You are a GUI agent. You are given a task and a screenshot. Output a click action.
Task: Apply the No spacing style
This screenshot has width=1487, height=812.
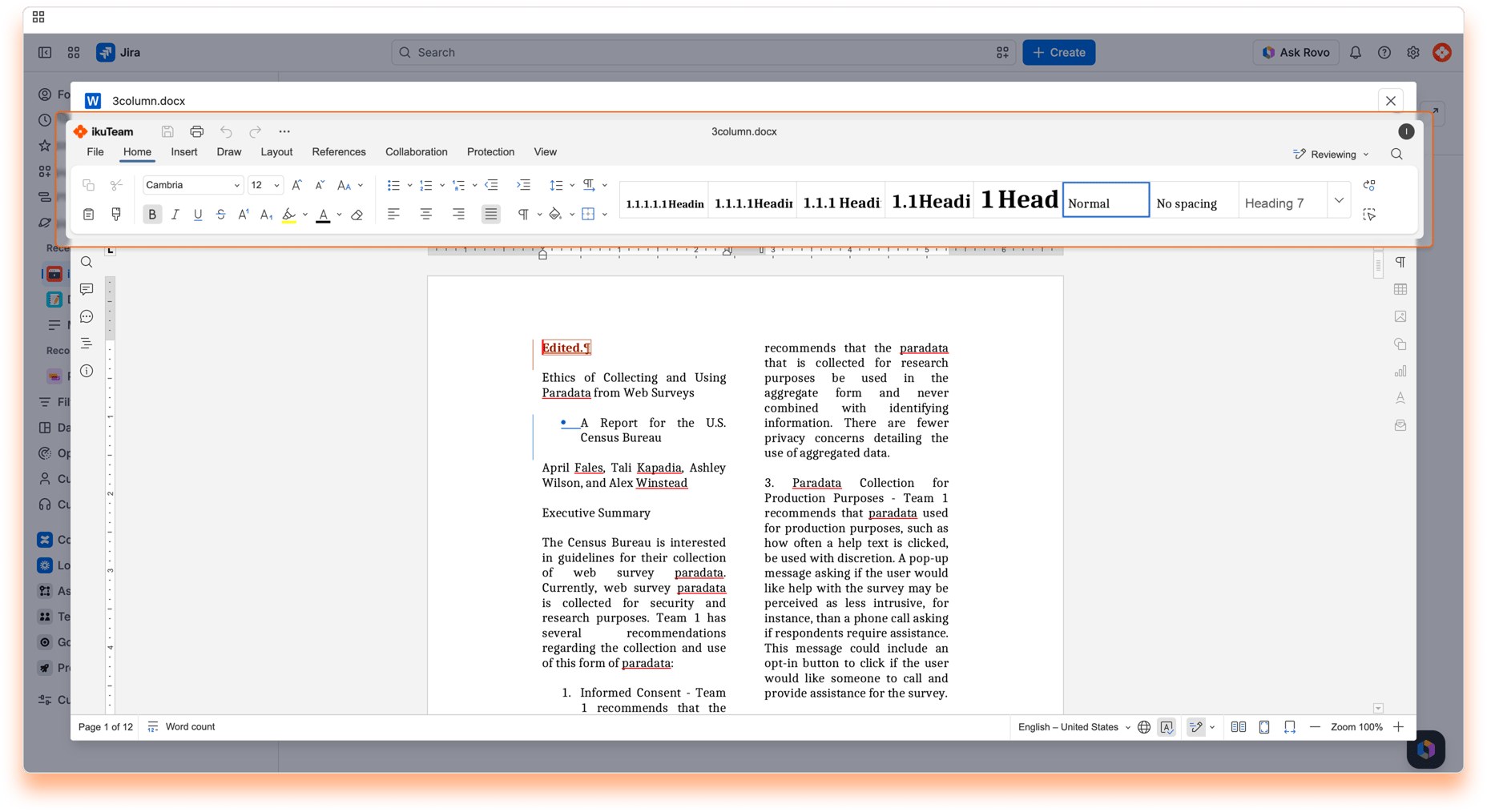tap(1194, 200)
